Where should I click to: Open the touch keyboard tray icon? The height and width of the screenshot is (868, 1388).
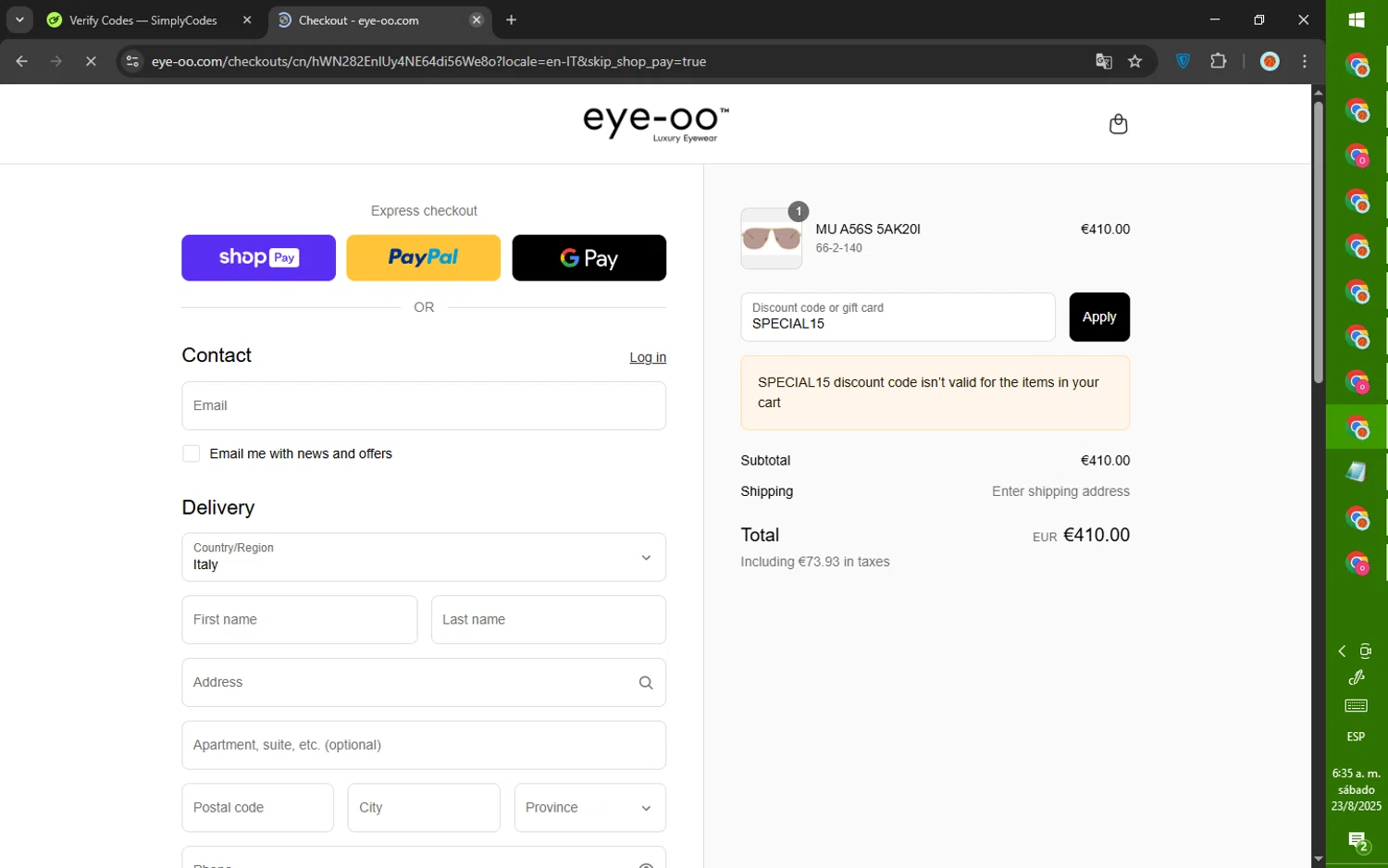[1357, 706]
